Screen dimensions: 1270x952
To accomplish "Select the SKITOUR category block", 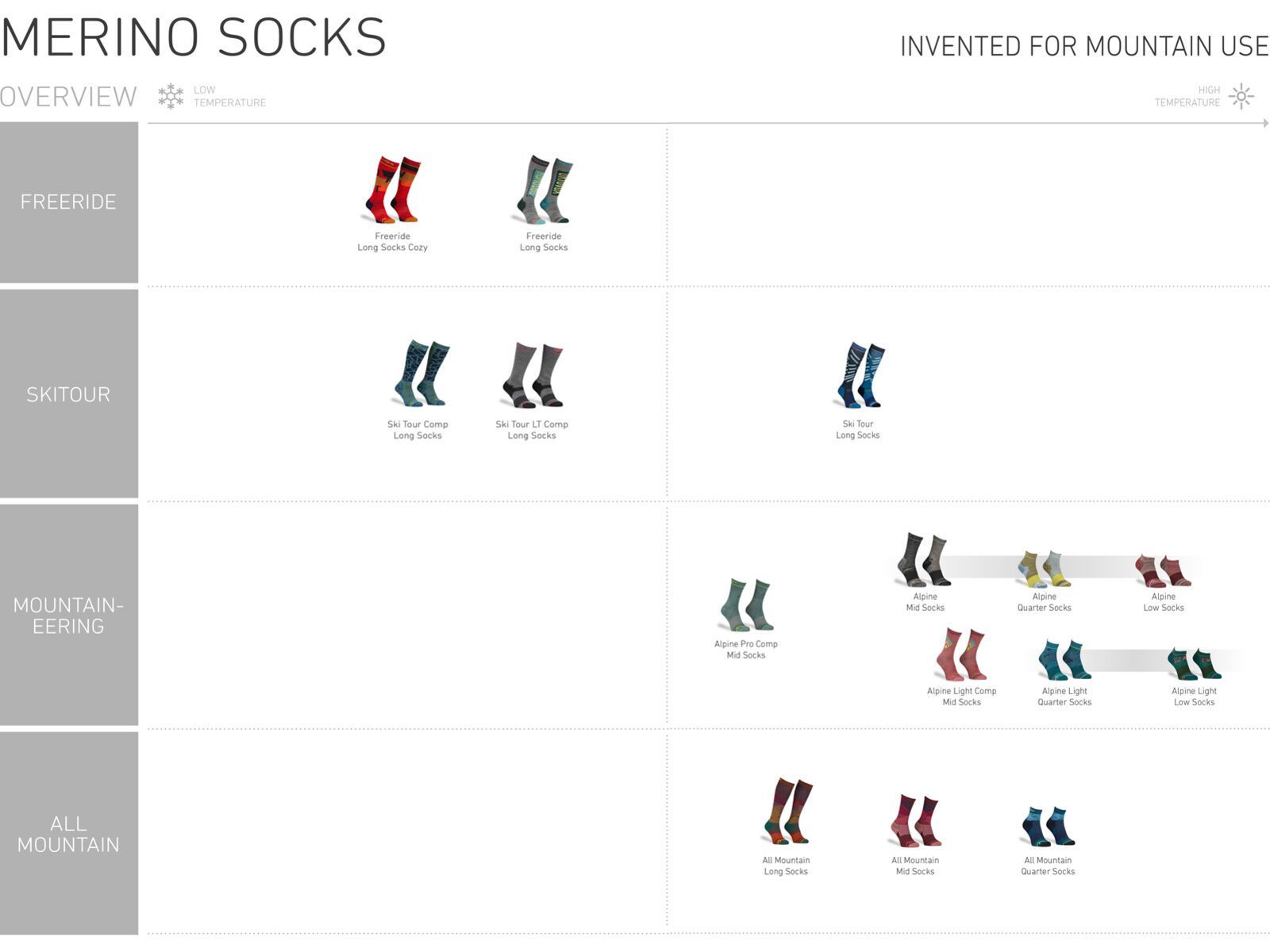I will point(69,394).
